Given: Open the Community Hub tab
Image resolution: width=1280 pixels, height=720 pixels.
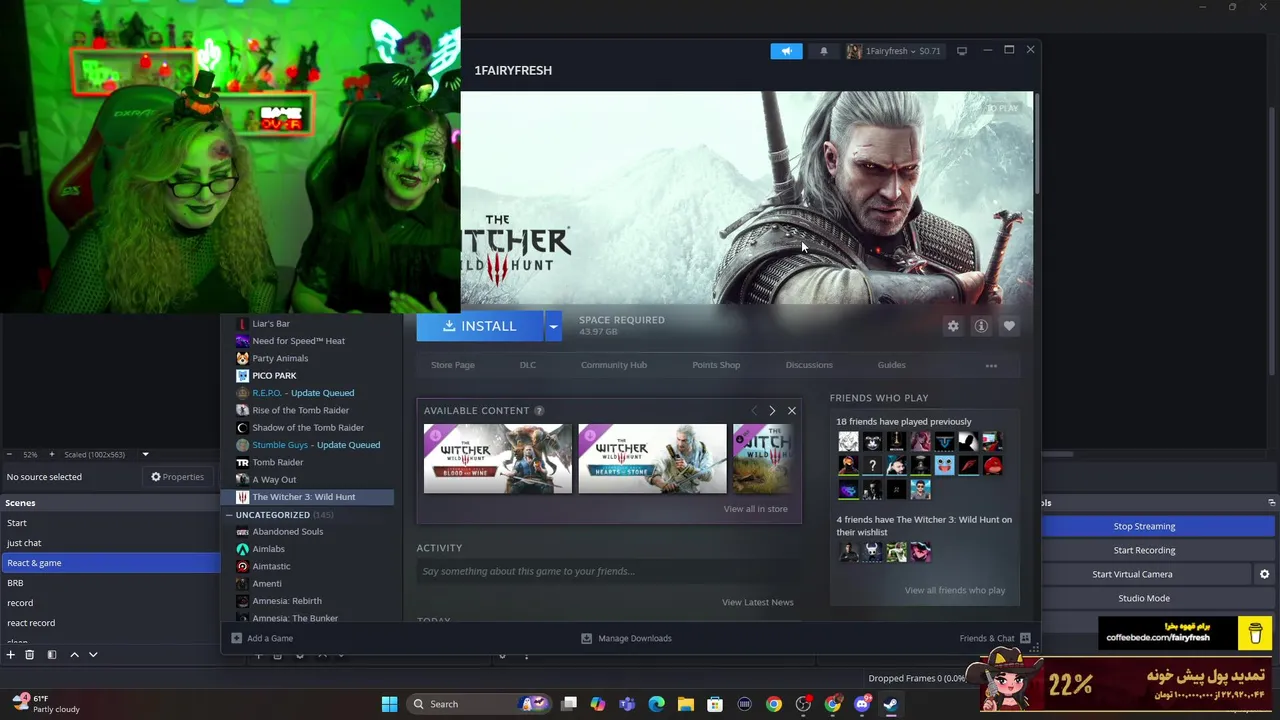Looking at the screenshot, I should [x=614, y=365].
